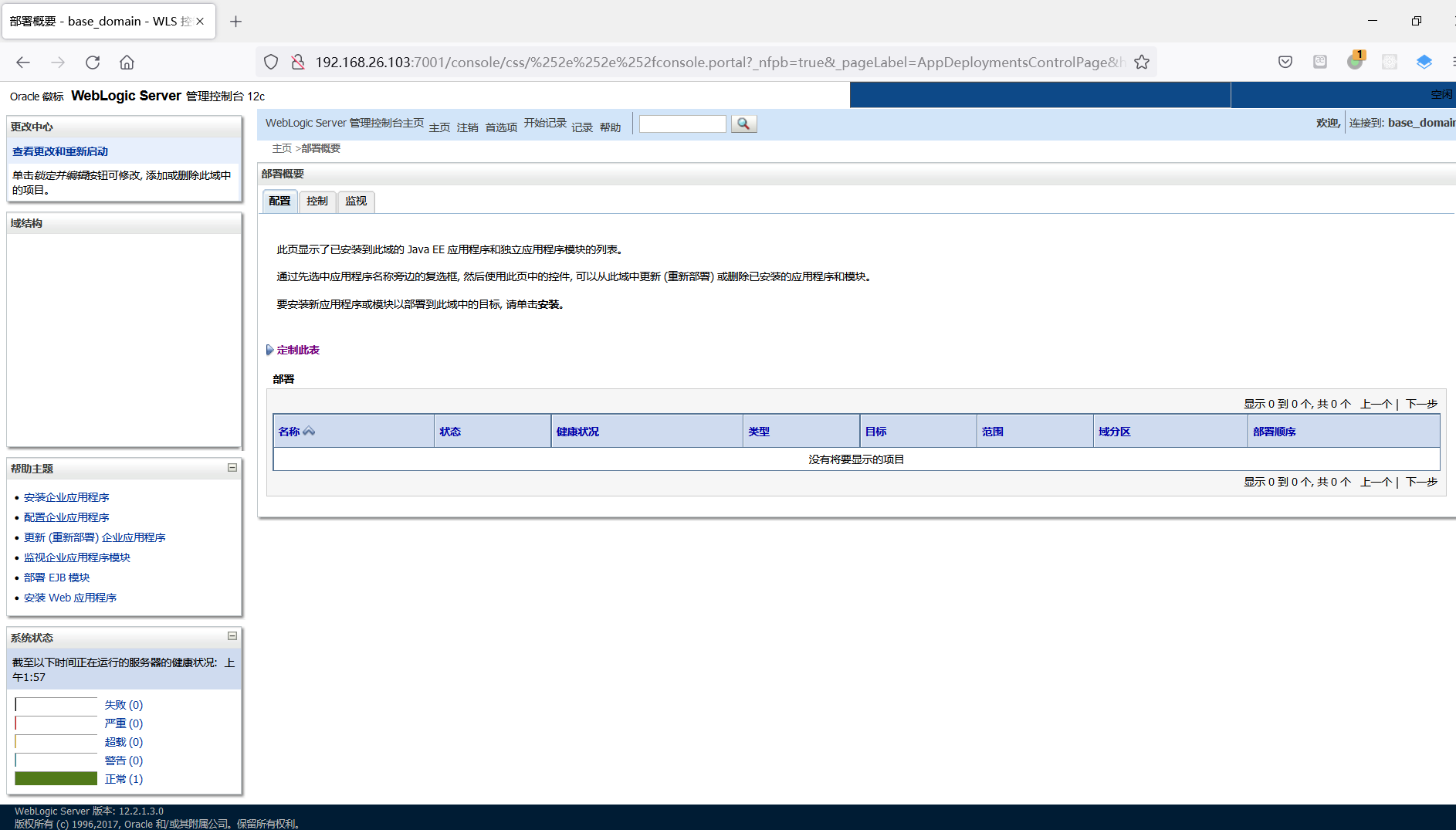Image resolution: width=1456 pixels, height=830 pixels.
Task: Click the green 正常 health bar
Action: tap(56, 778)
